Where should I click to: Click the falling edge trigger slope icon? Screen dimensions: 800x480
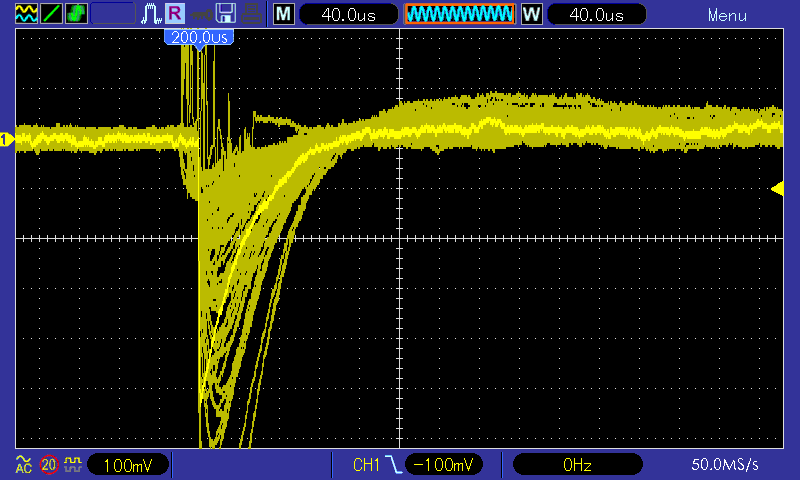coord(393,464)
